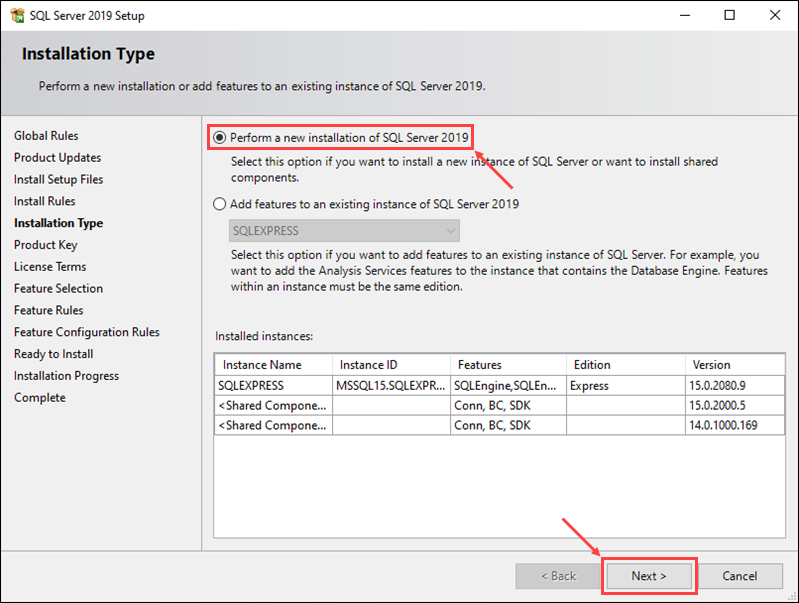Close the SQL Server 2019 Setup window
Viewport: 799px width, 603px height.
775,15
